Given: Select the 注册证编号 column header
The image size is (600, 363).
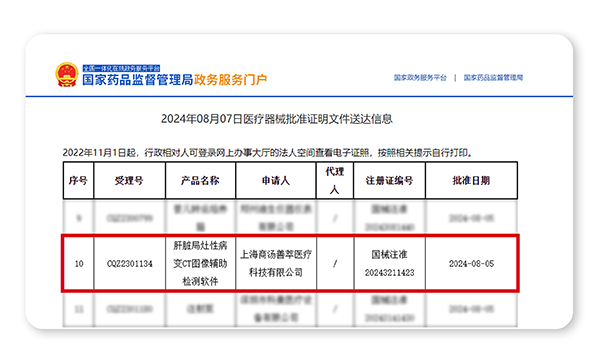Looking at the screenshot, I should (x=390, y=181).
